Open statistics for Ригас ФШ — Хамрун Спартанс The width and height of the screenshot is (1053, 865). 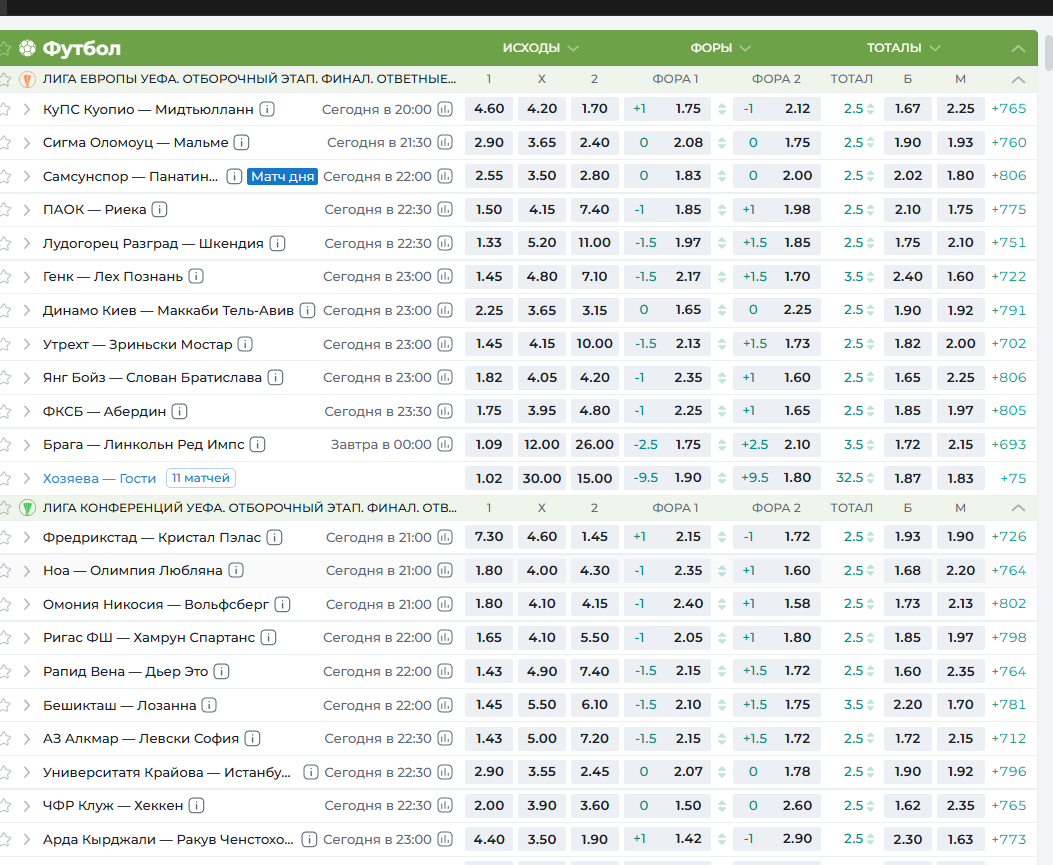point(445,638)
